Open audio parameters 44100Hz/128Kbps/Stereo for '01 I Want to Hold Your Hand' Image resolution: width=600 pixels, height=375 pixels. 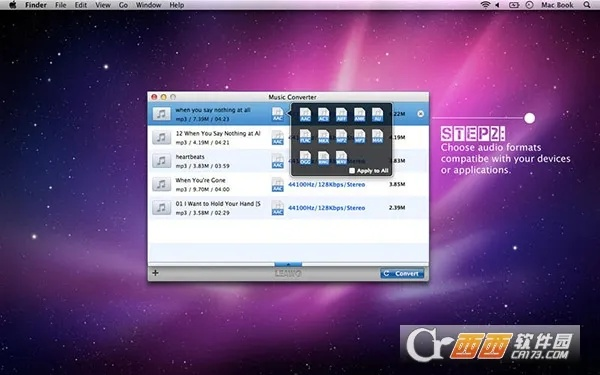click(326, 208)
